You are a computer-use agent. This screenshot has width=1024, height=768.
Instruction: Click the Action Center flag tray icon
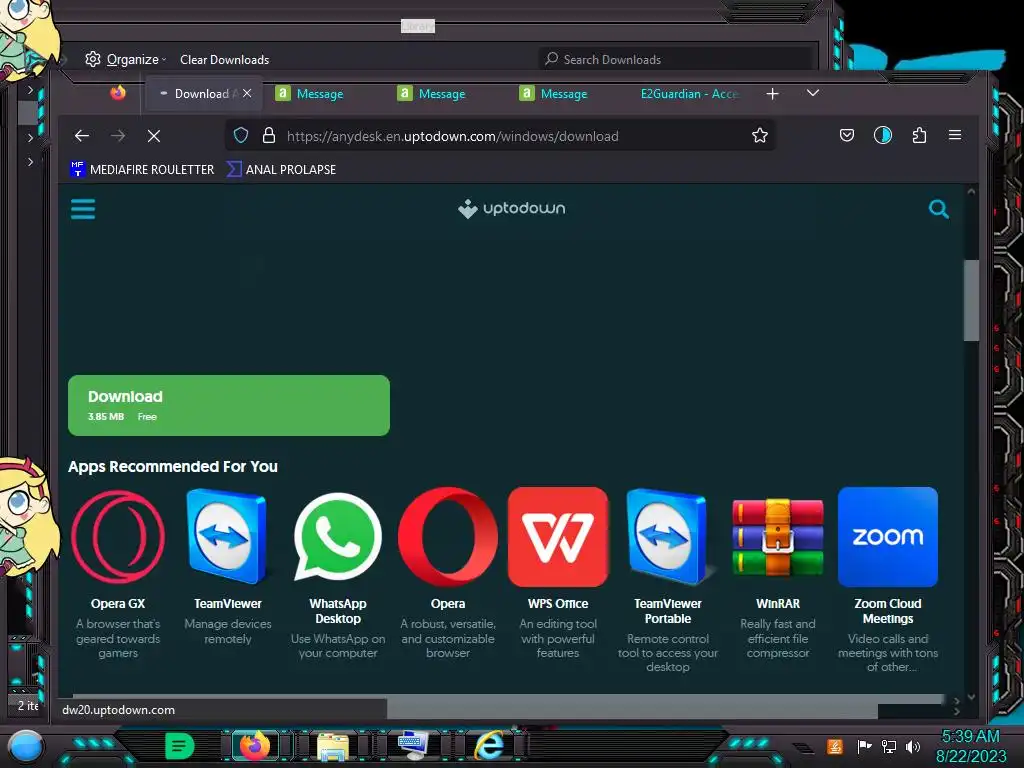click(x=864, y=746)
